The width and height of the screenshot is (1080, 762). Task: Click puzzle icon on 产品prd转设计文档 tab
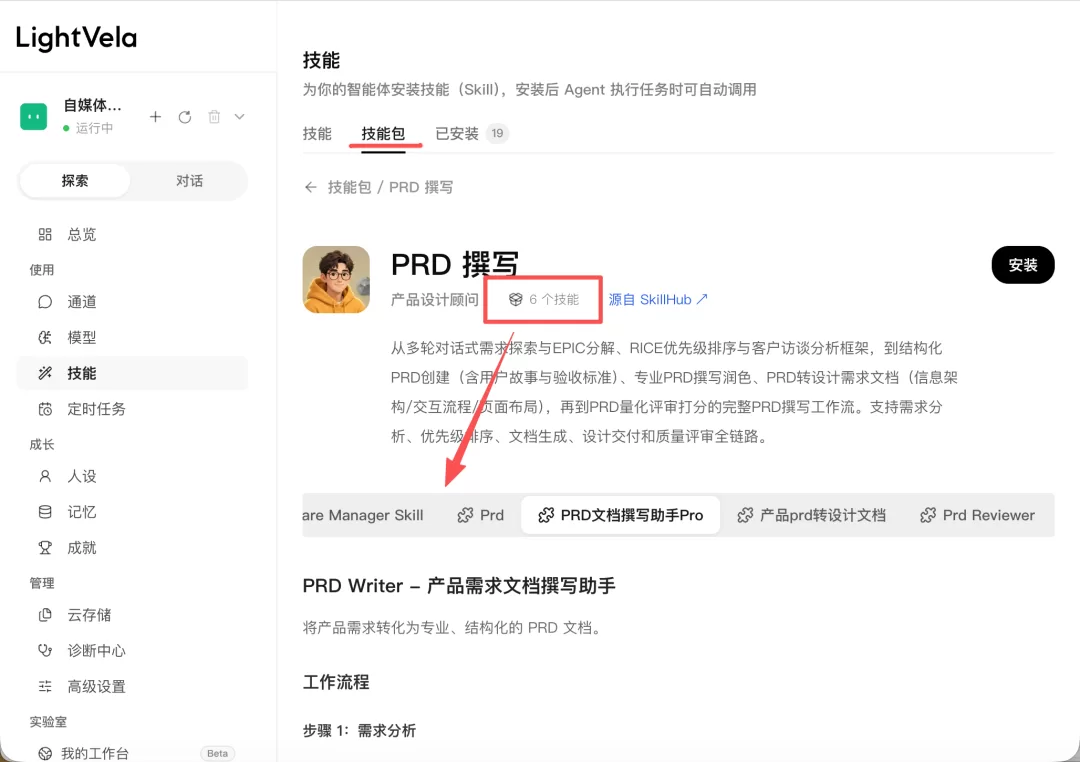745,515
